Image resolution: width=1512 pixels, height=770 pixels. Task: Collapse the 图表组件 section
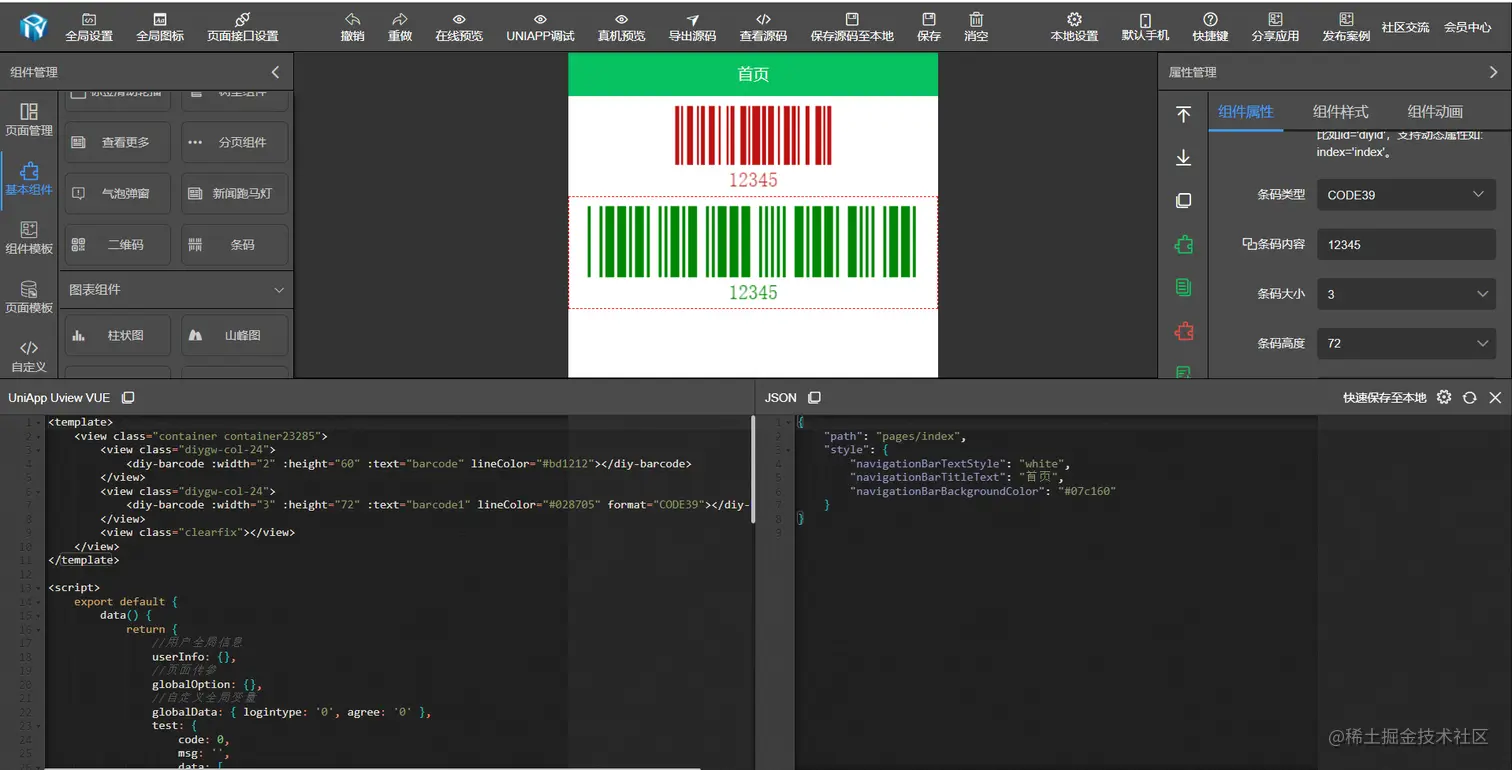[279, 290]
